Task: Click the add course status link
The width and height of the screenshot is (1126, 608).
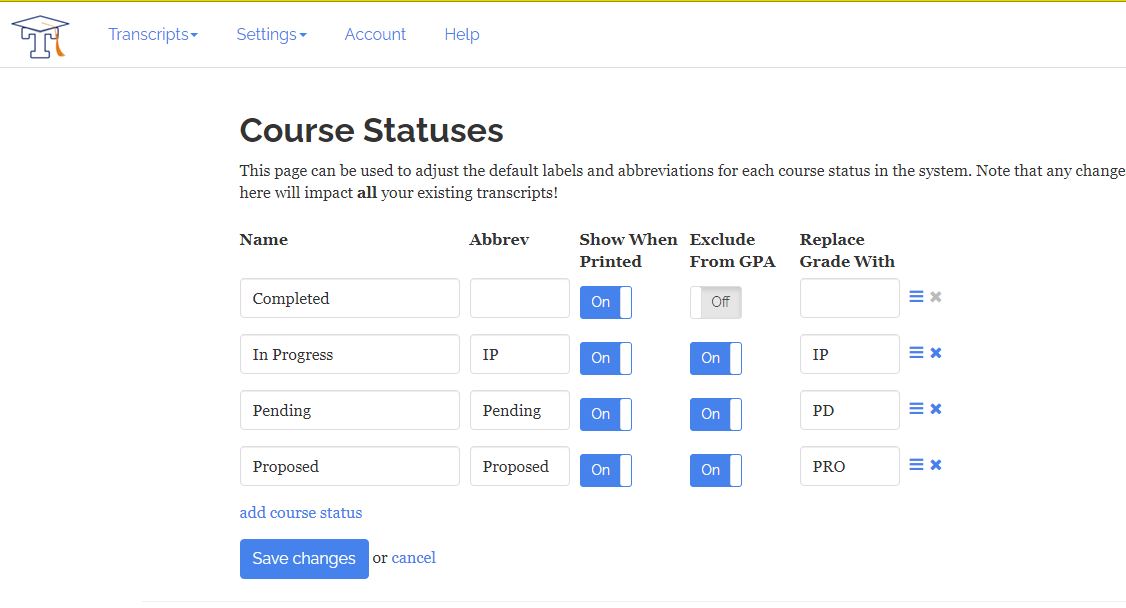Action: [x=301, y=513]
